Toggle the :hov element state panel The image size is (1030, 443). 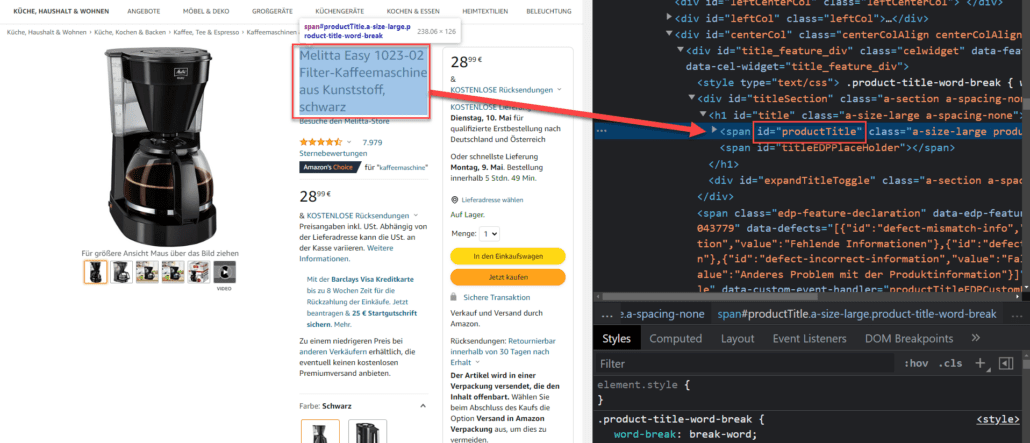pos(916,363)
